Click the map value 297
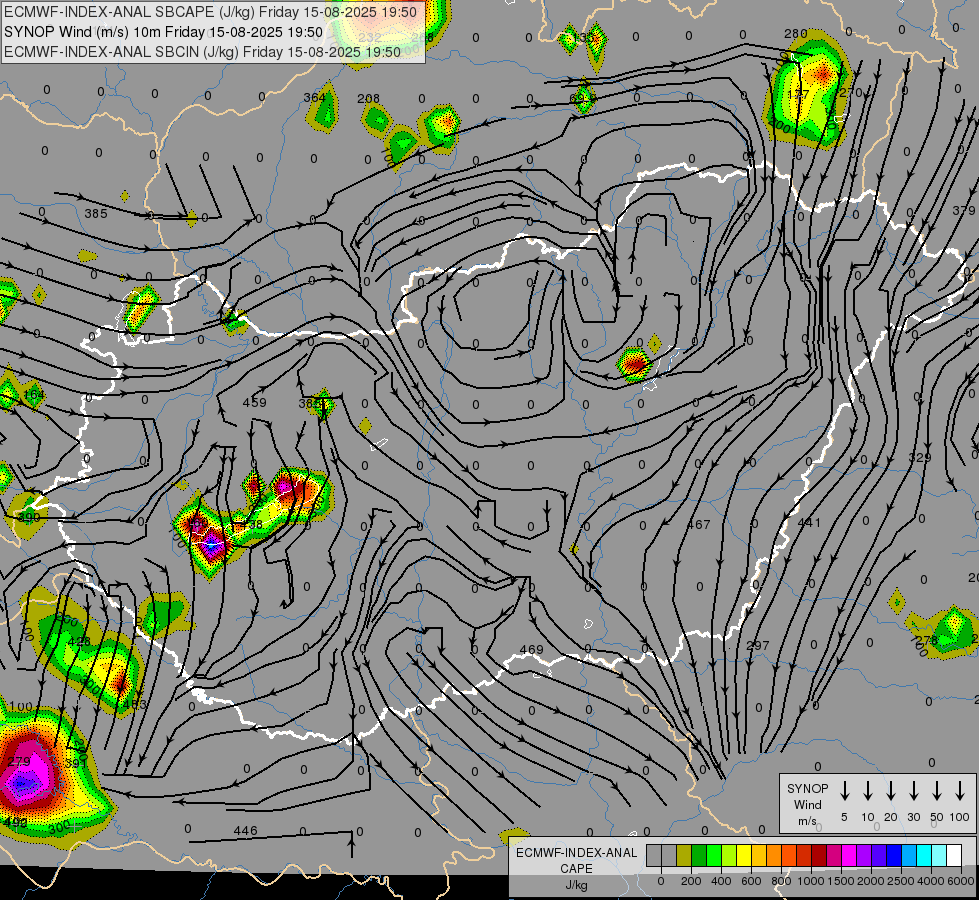The height and width of the screenshot is (900, 979). 757,645
